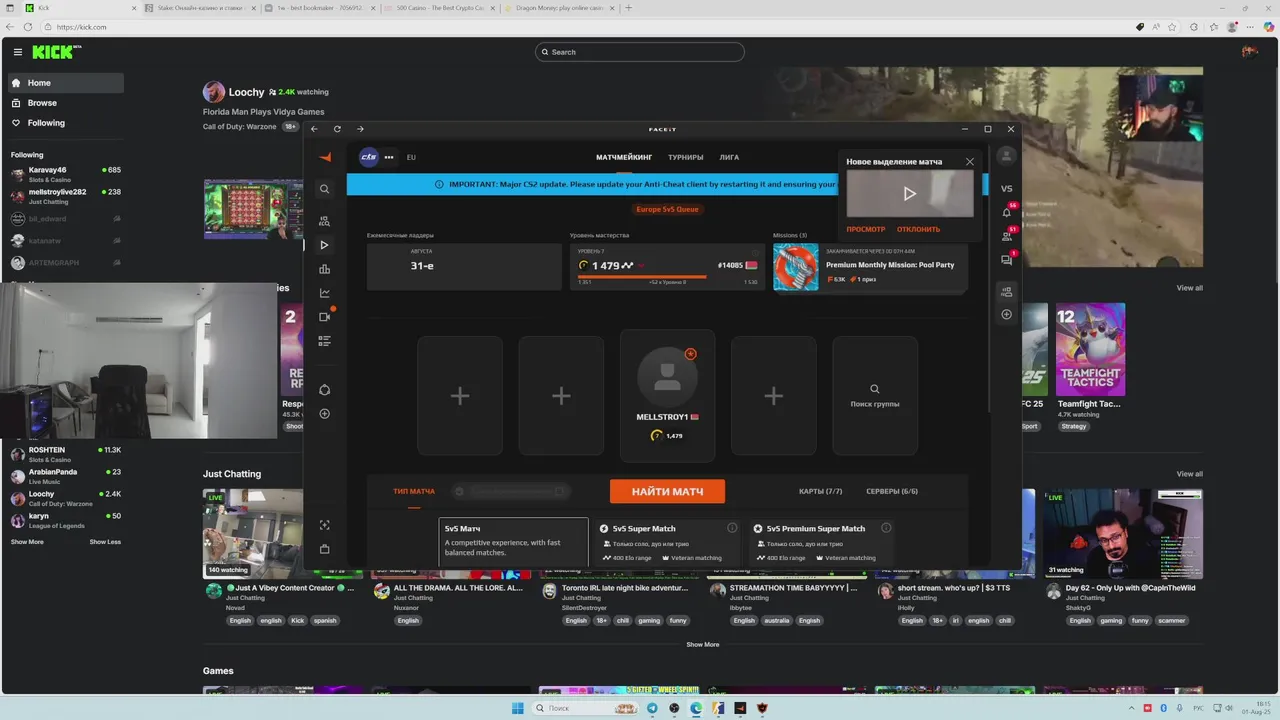Open the FACEIT sidebar shop bag icon
Viewport: 1280px width, 720px height.
point(324,549)
